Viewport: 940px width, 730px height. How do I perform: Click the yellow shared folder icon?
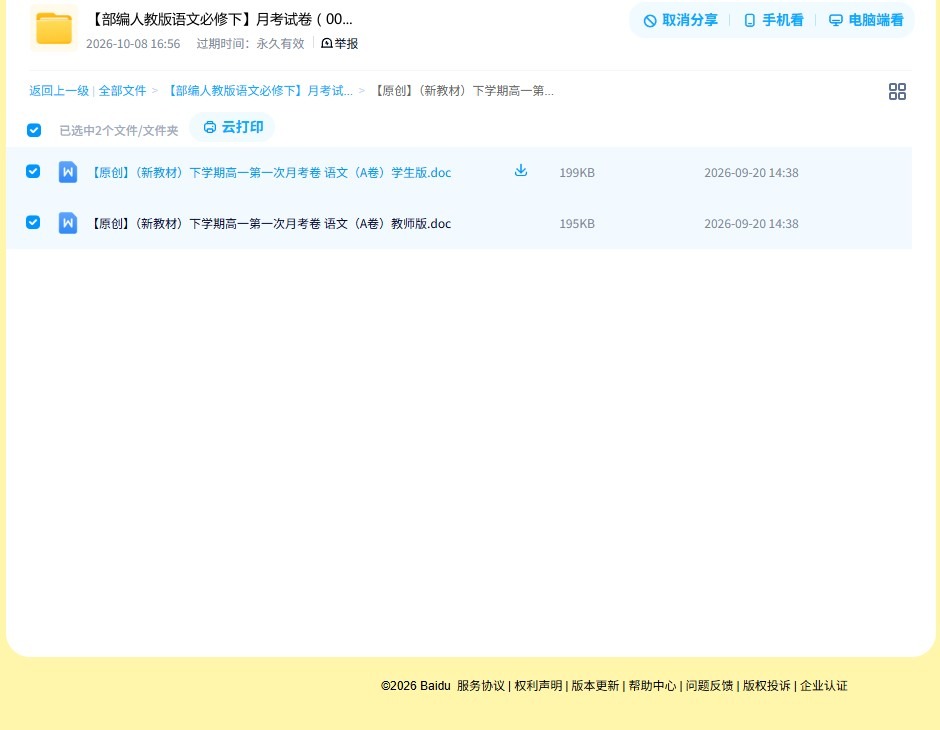pos(54,28)
